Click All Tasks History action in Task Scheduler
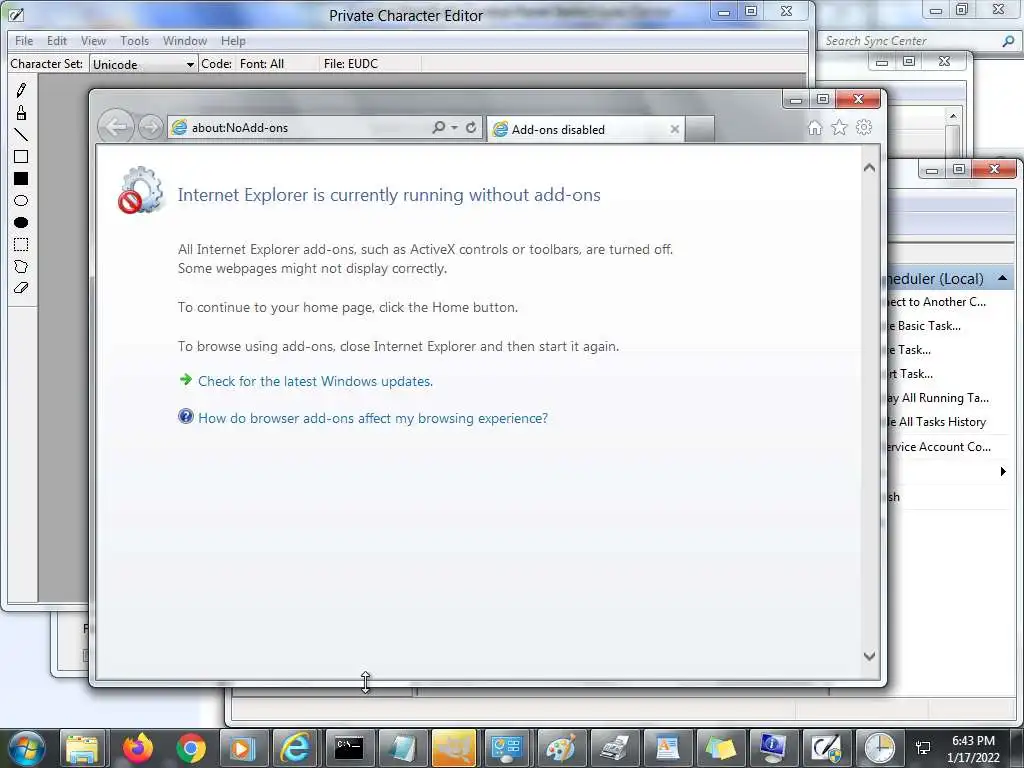 pos(936,422)
